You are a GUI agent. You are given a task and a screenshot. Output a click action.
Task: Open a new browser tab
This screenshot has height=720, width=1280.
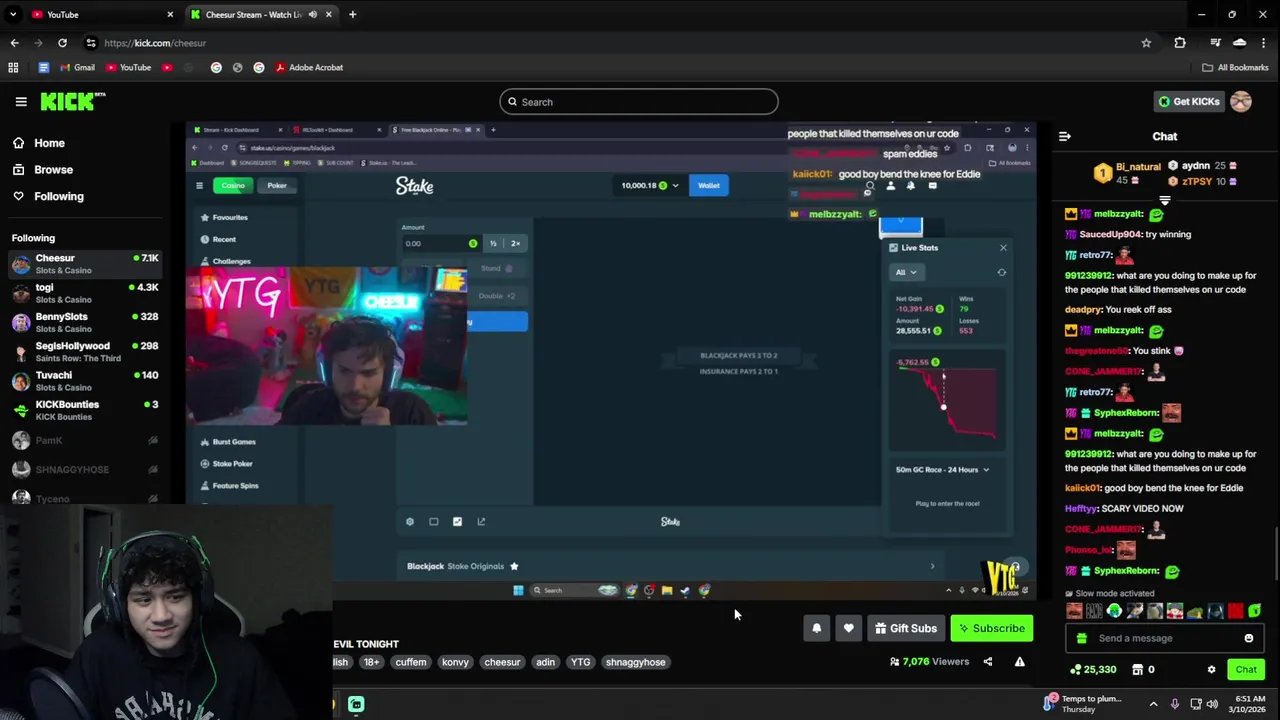352,14
